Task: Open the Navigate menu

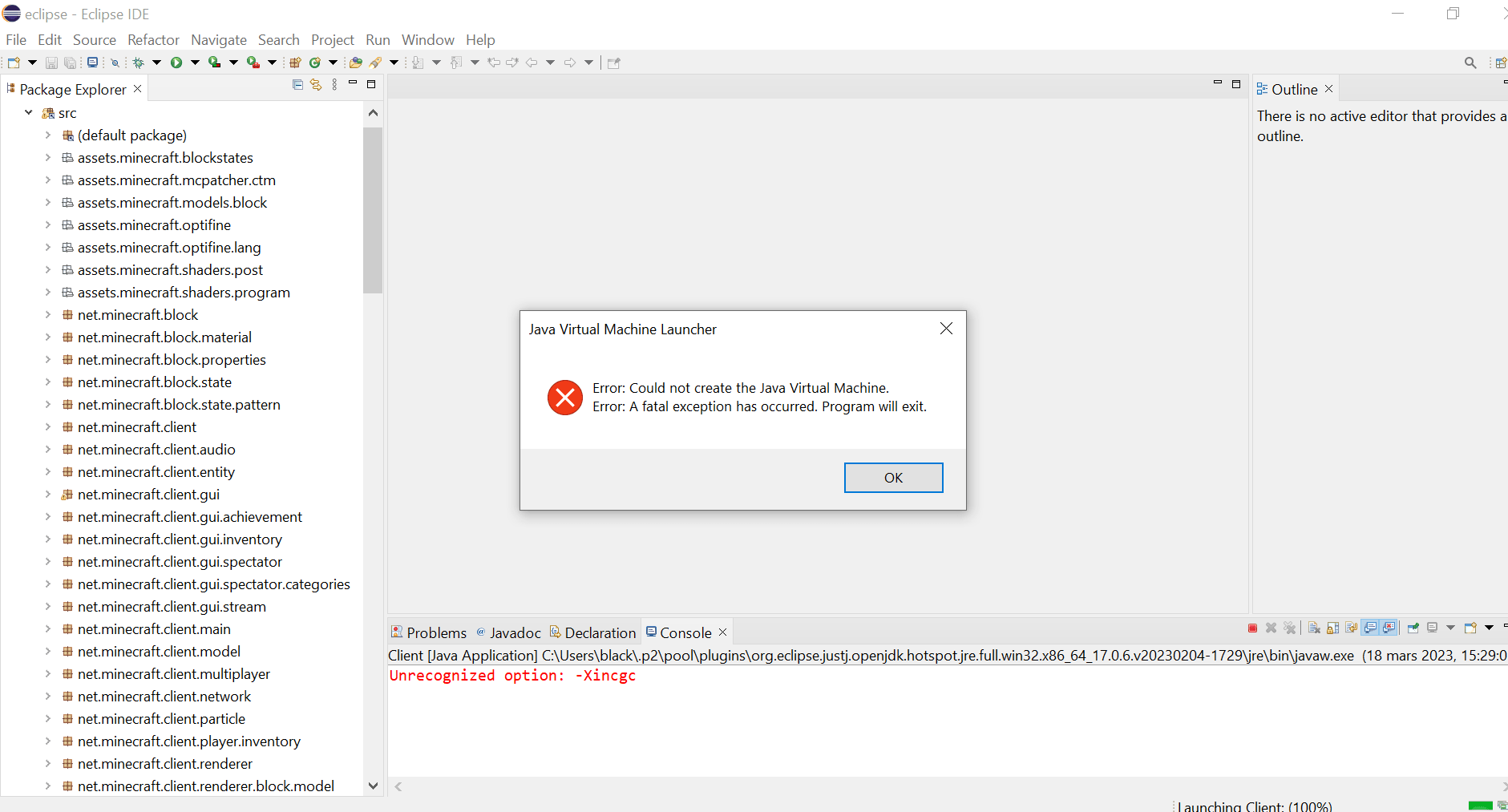Action: coord(219,39)
